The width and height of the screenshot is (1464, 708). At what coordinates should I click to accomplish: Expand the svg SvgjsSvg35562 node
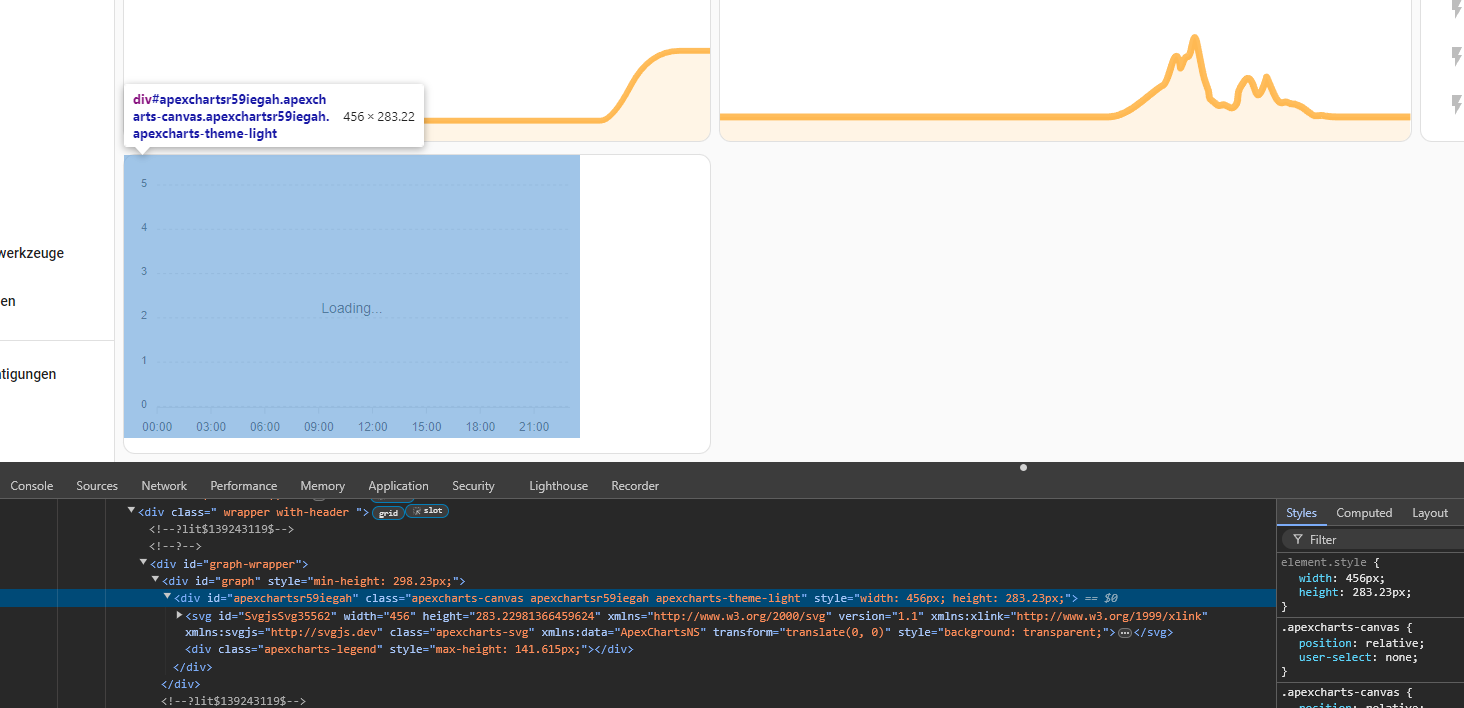click(x=179, y=615)
